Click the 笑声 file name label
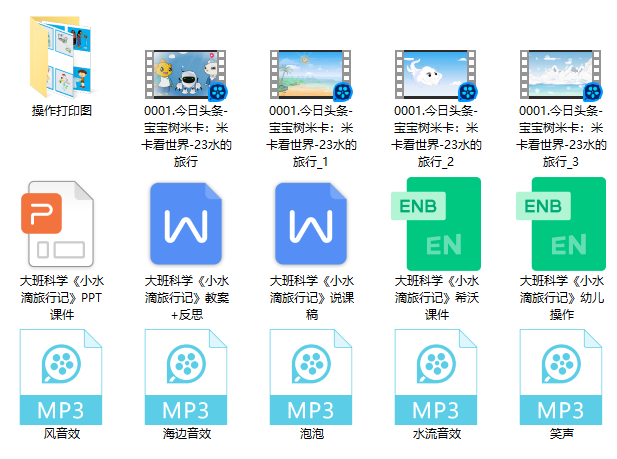Screen dimensions: 617x459 tap(562, 434)
